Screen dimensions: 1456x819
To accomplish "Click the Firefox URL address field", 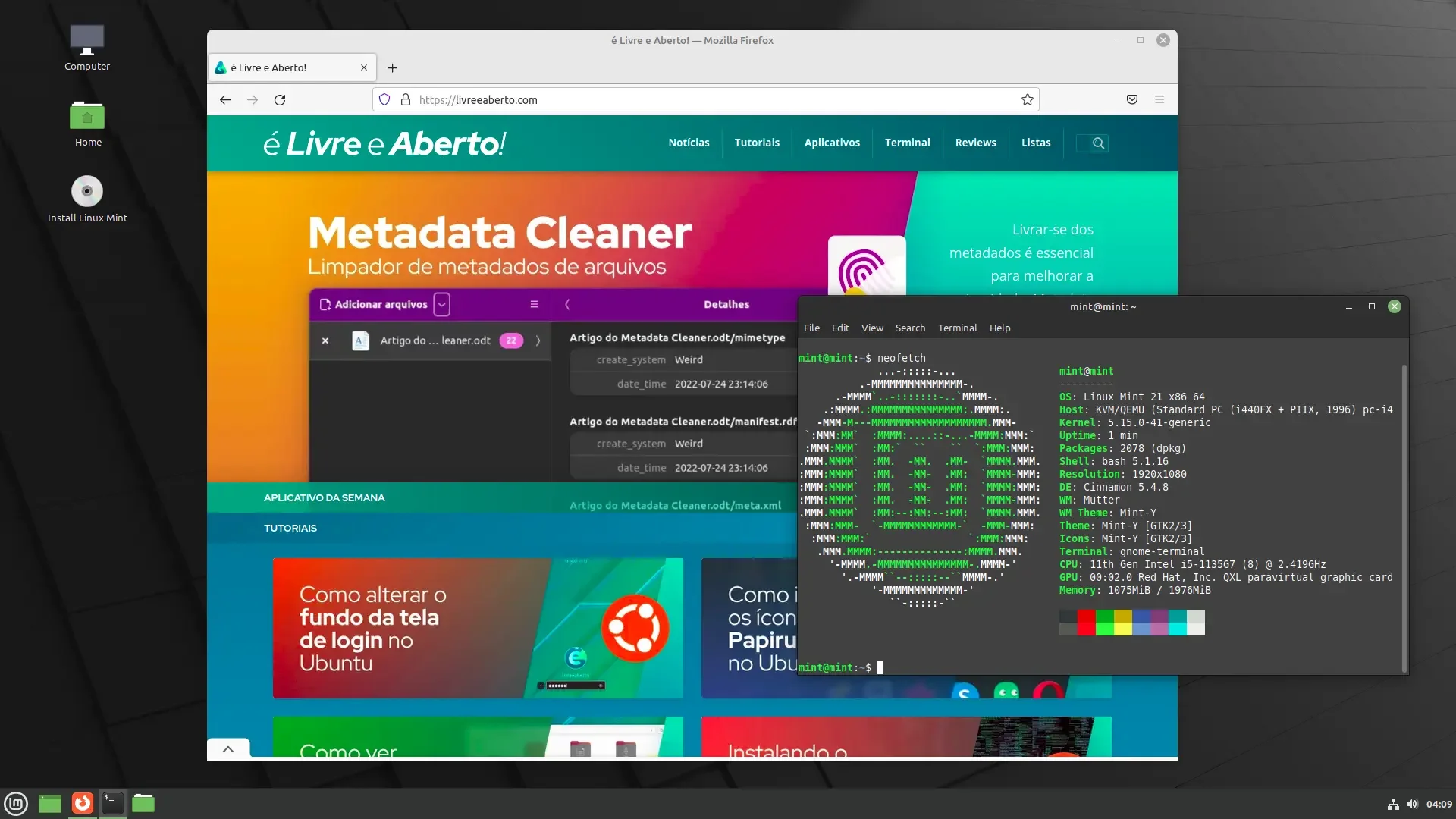I will point(705,99).
